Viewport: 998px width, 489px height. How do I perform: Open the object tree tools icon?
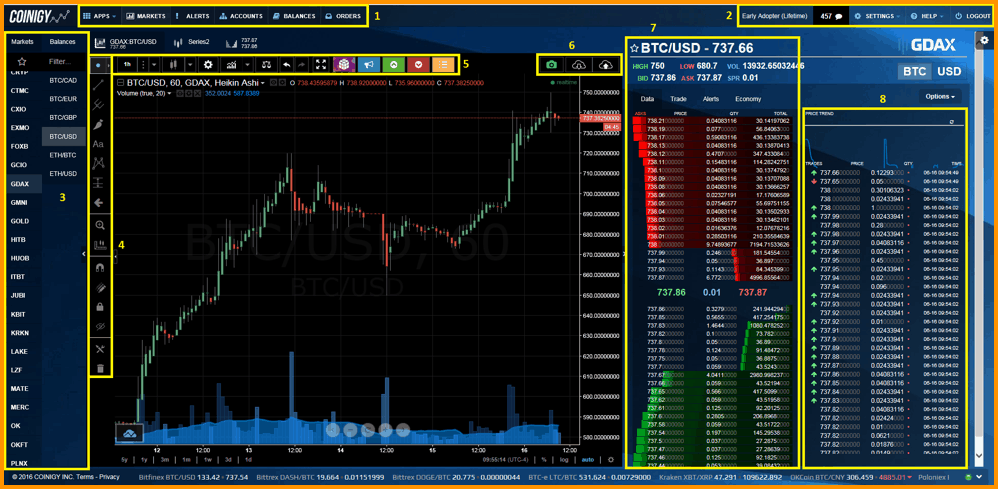[99, 348]
